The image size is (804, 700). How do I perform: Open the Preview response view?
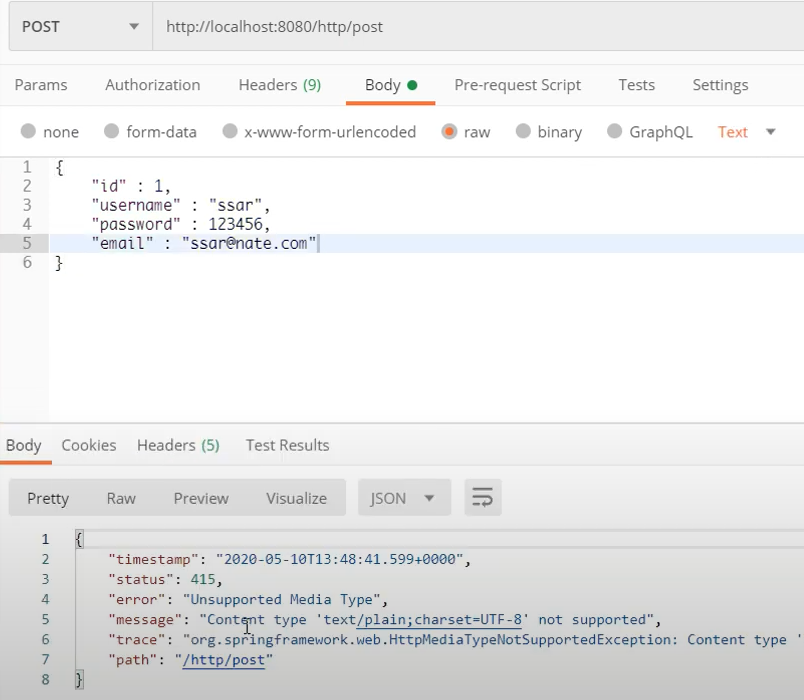pos(201,498)
